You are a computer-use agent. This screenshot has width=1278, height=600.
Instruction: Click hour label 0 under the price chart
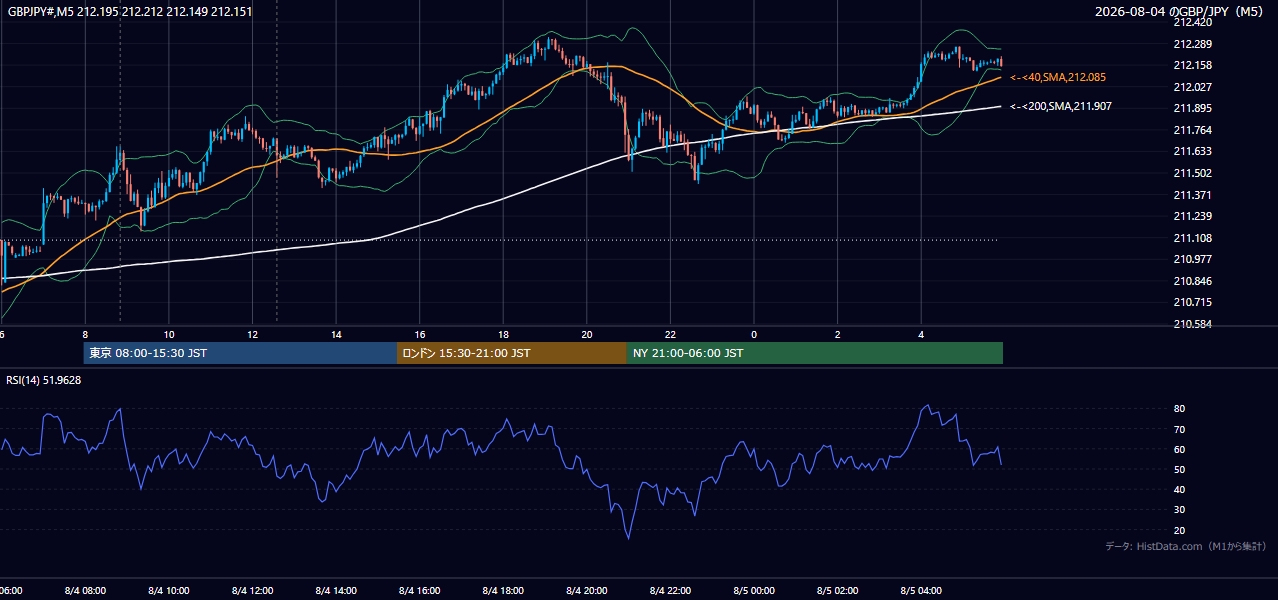point(754,334)
